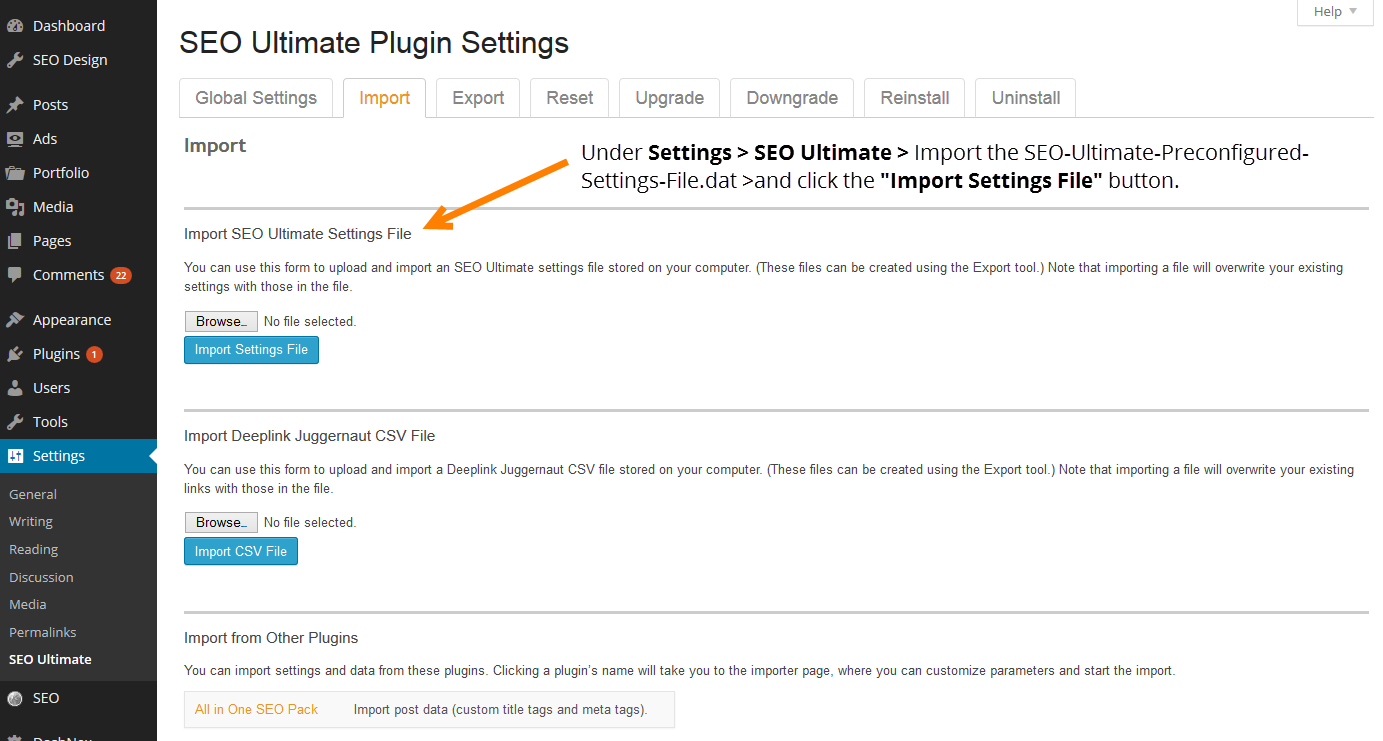
Task: Open the All in One SEO Pack link
Action: pyautogui.click(x=256, y=709)
